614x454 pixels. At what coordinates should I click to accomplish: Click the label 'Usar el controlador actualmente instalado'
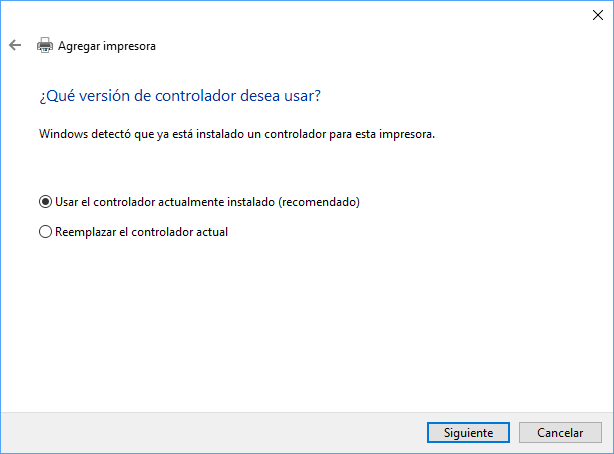click(165, 202)
